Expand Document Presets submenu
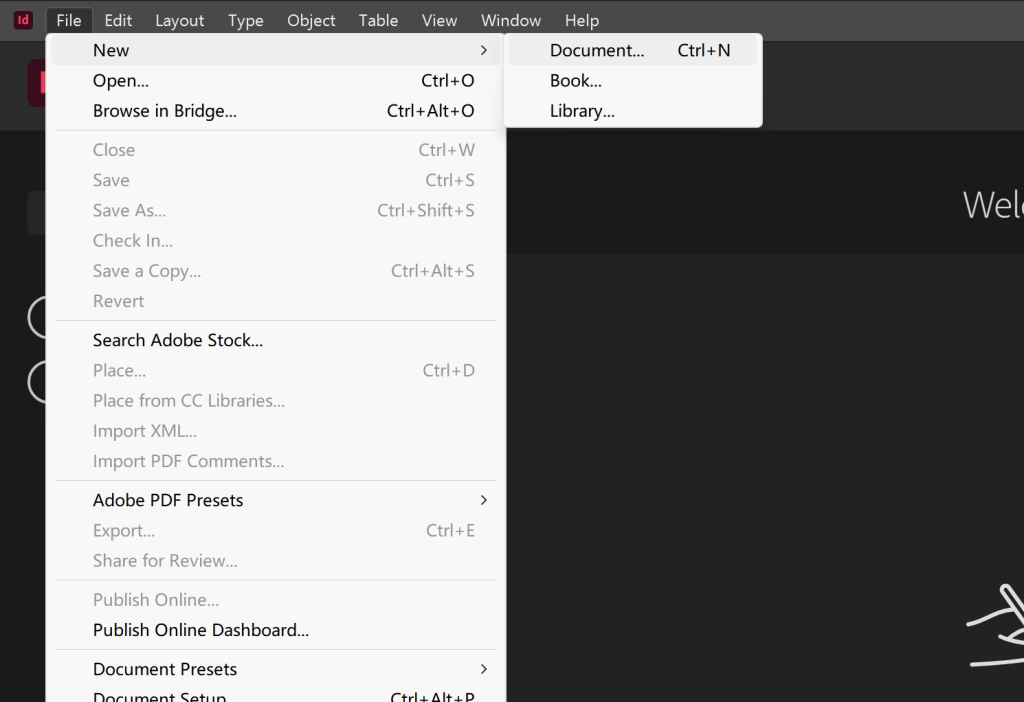The height and width of the screenshot is (702, 1024). (484, 669)
